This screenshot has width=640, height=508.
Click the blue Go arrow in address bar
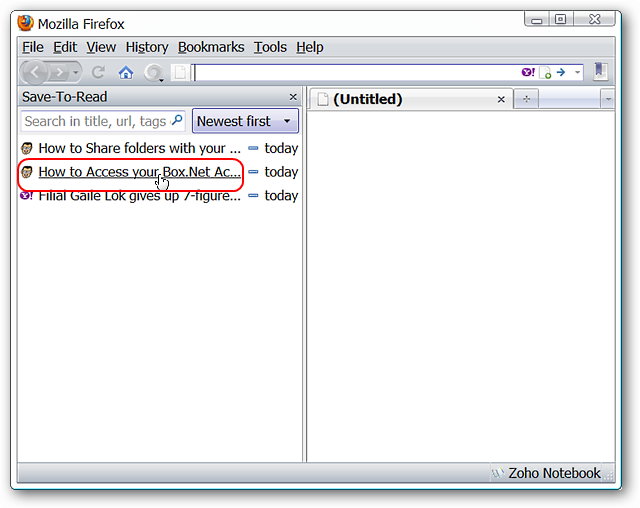(561, 72)
